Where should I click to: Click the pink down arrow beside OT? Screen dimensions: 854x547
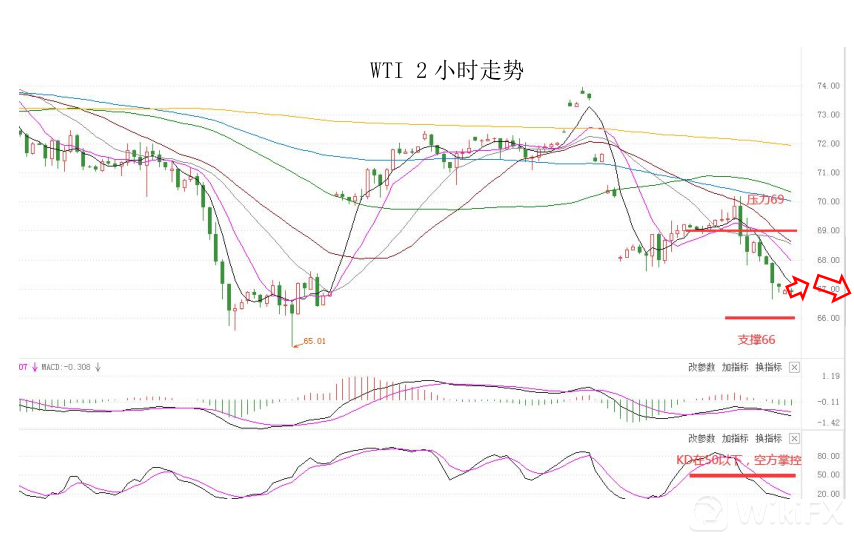point(35,367)
